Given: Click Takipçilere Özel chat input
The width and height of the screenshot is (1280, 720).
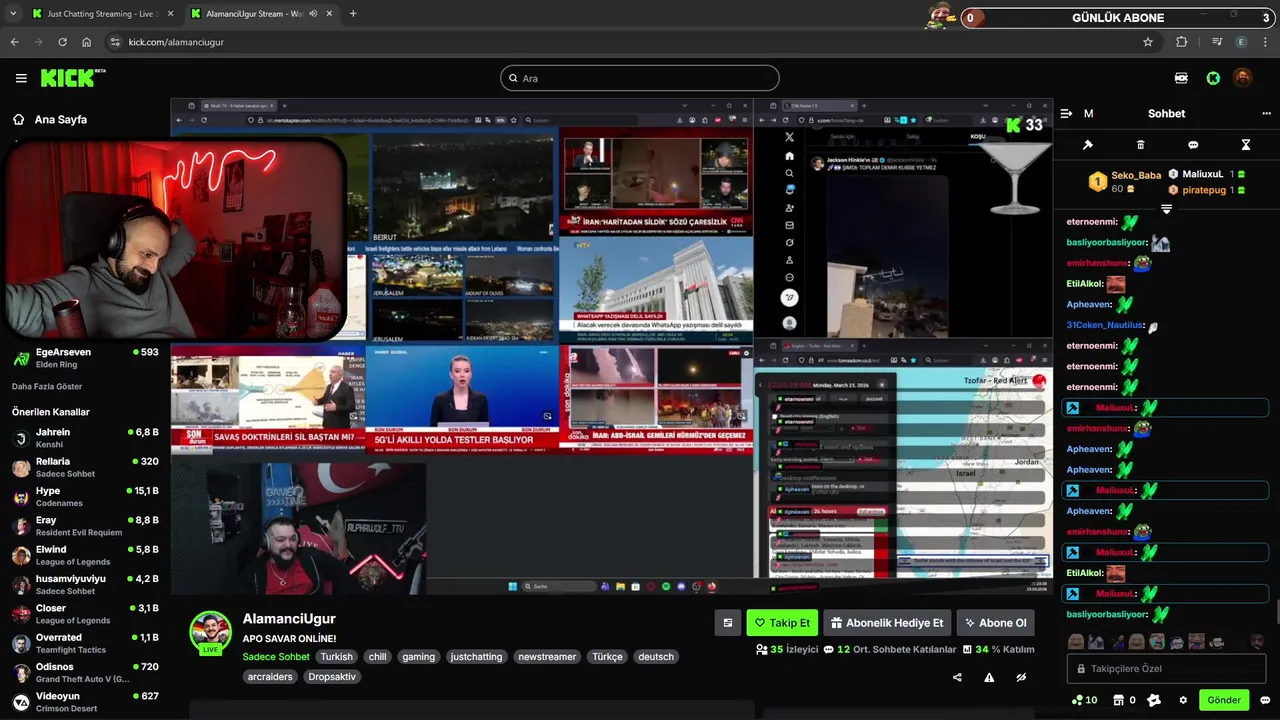Looking at the screenshot, I should coord(1166,668).
